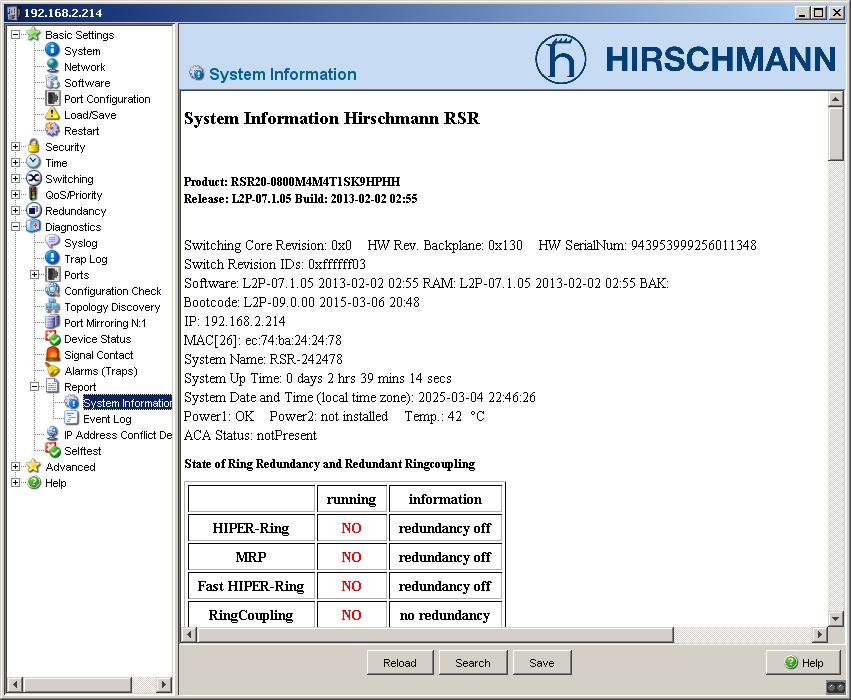The height and width of the screenshot is (700, 851).
Task: Expand the Switching tree node
Action: tap(15, 179)
